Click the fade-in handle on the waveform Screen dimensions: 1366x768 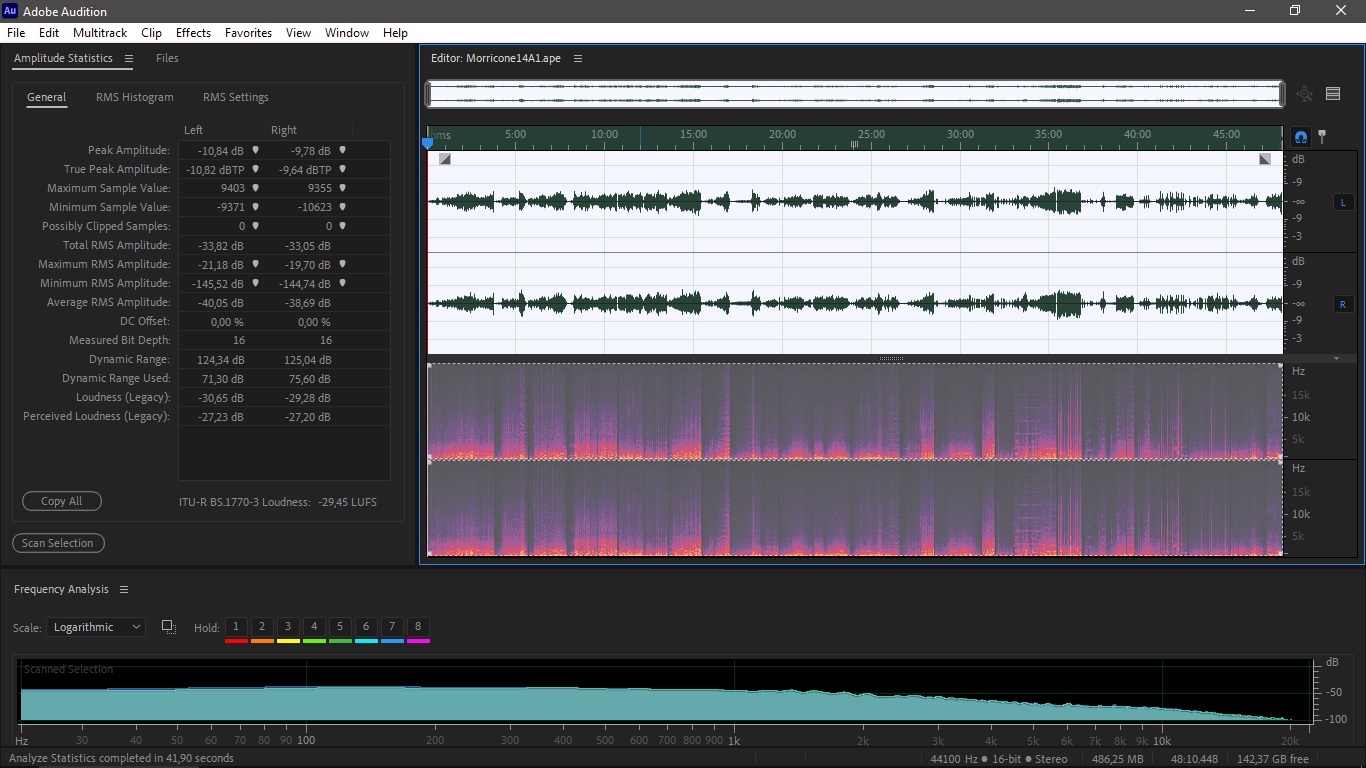(x=445, y=159)
